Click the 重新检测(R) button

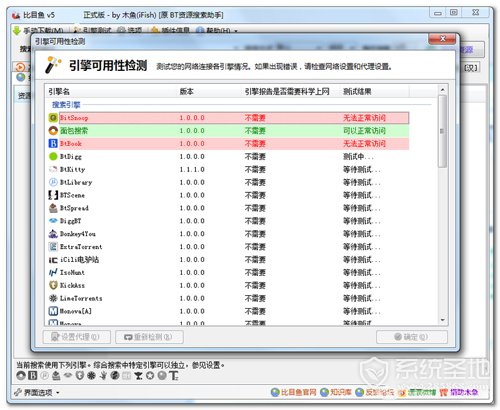pos(149,337)
